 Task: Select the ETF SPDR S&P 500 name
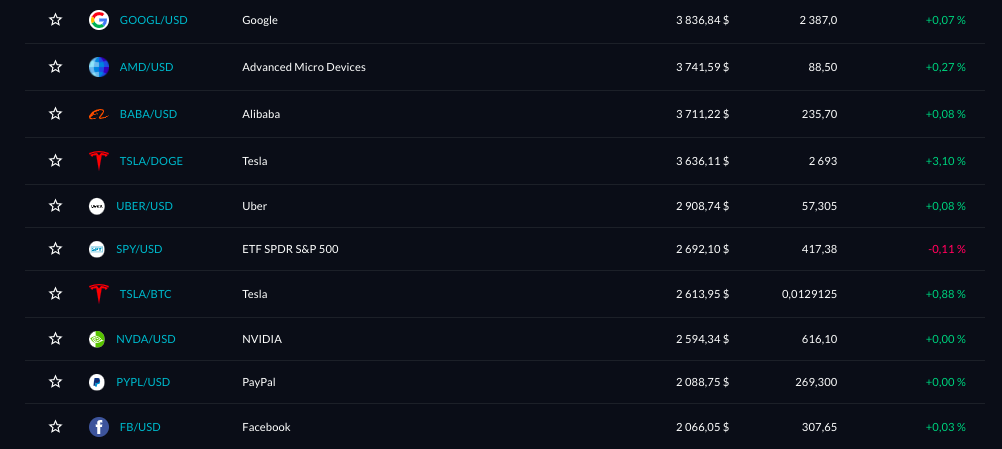click(x=290, y=249)
